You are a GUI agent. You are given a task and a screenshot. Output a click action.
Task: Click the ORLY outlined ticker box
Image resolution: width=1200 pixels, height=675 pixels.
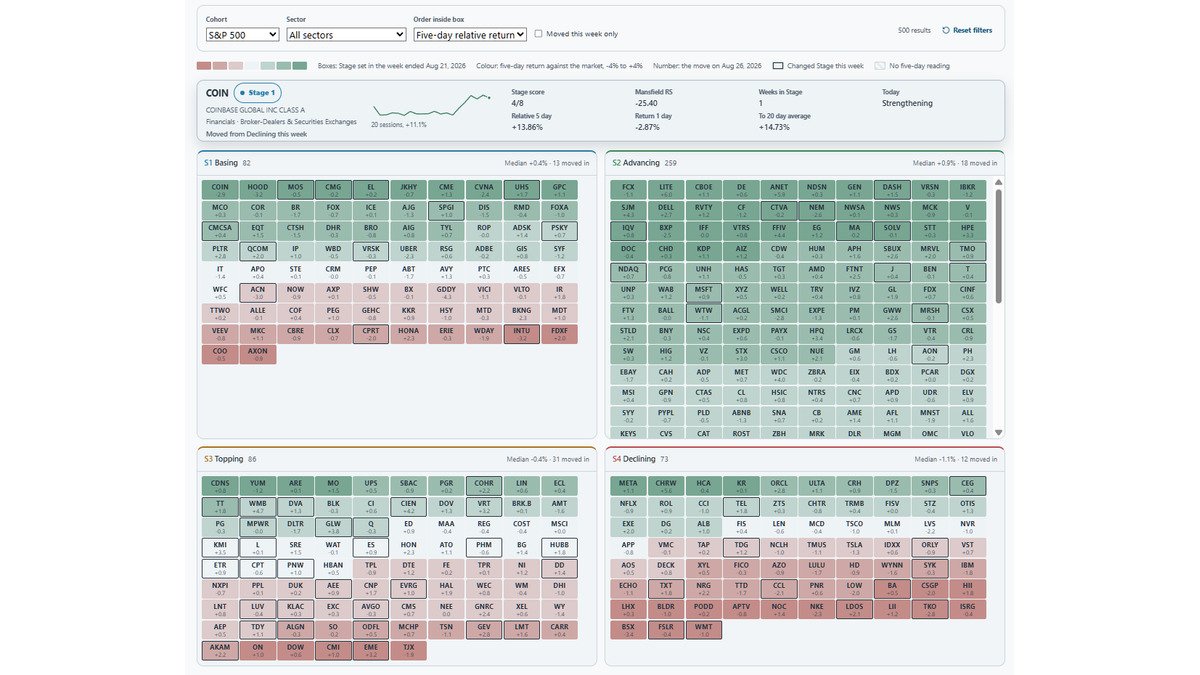click(x=930, y=548)
